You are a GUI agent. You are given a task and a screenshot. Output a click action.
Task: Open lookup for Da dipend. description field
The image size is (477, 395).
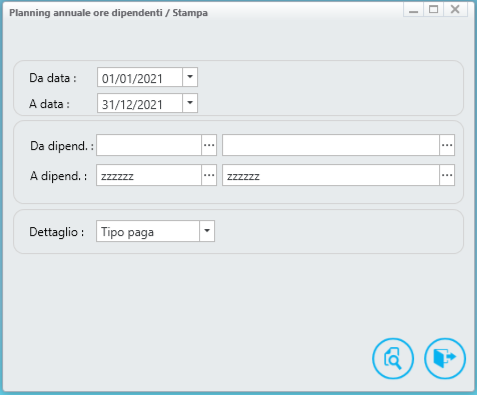coord(447,145)
